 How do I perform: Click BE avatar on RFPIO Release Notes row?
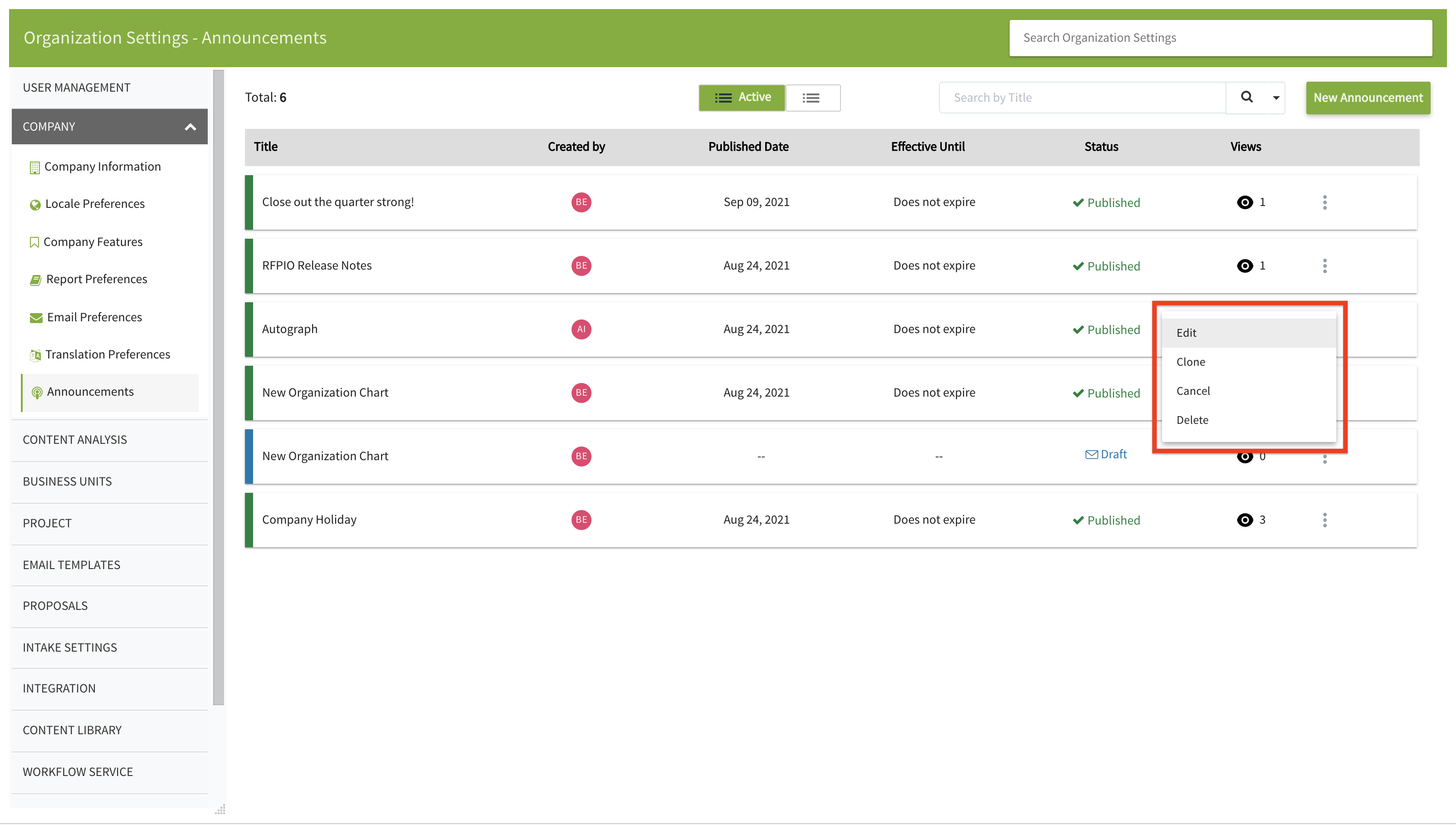tap(581, 266)
